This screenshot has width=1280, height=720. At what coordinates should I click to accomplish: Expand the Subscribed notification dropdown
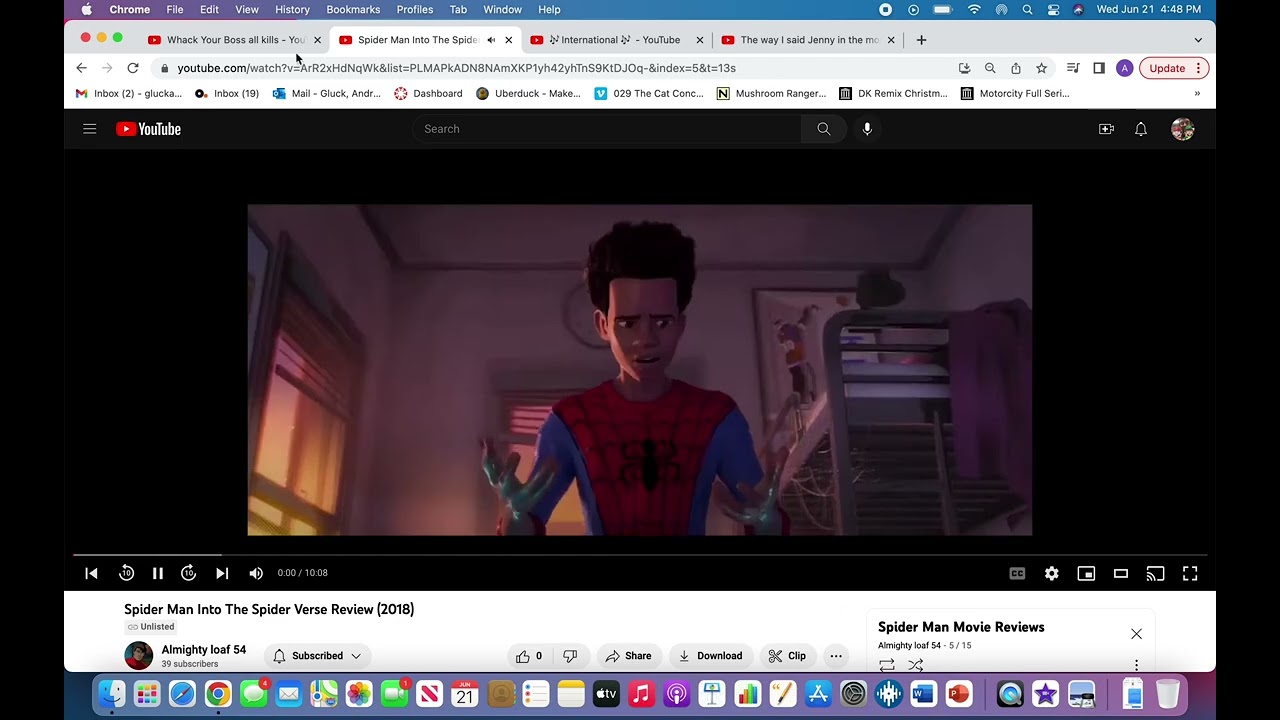(317, 656)
